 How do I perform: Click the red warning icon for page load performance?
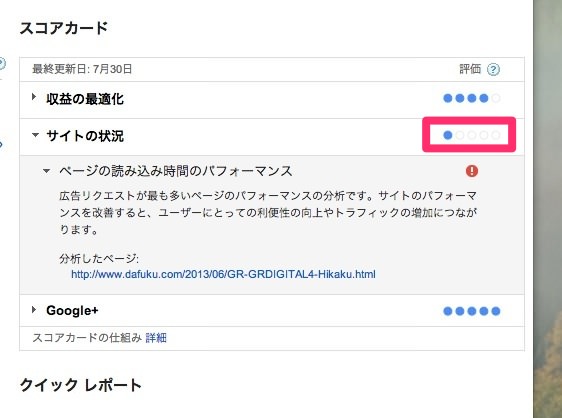coord(472,171)
